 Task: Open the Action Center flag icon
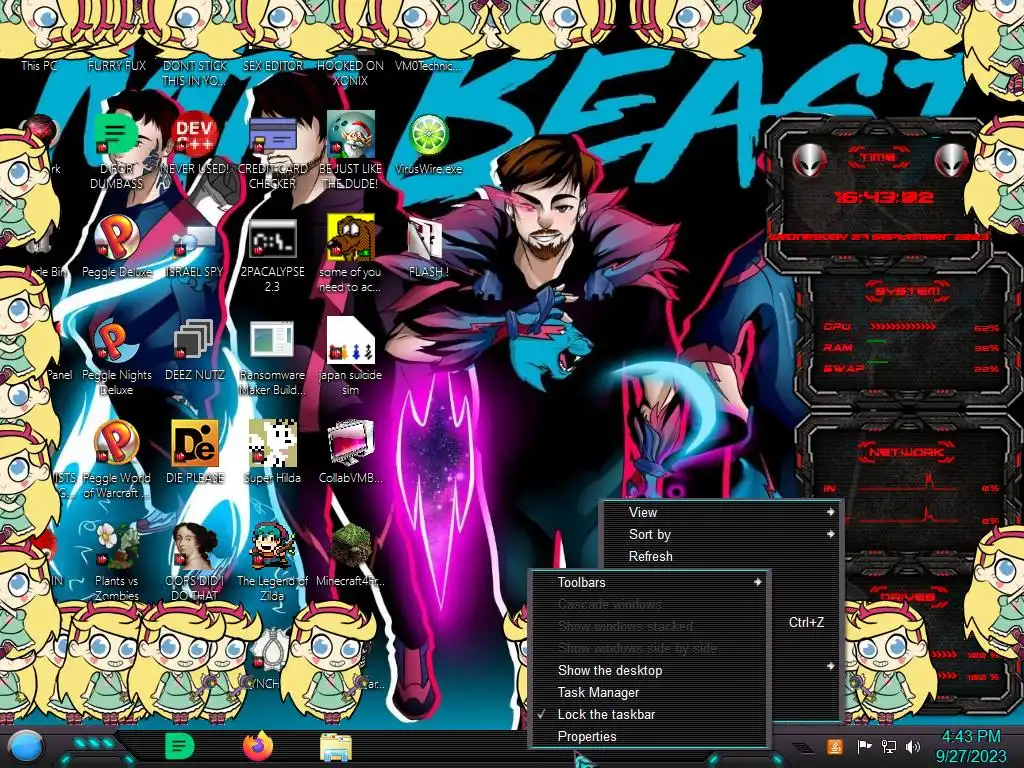(x=864, y=746)
